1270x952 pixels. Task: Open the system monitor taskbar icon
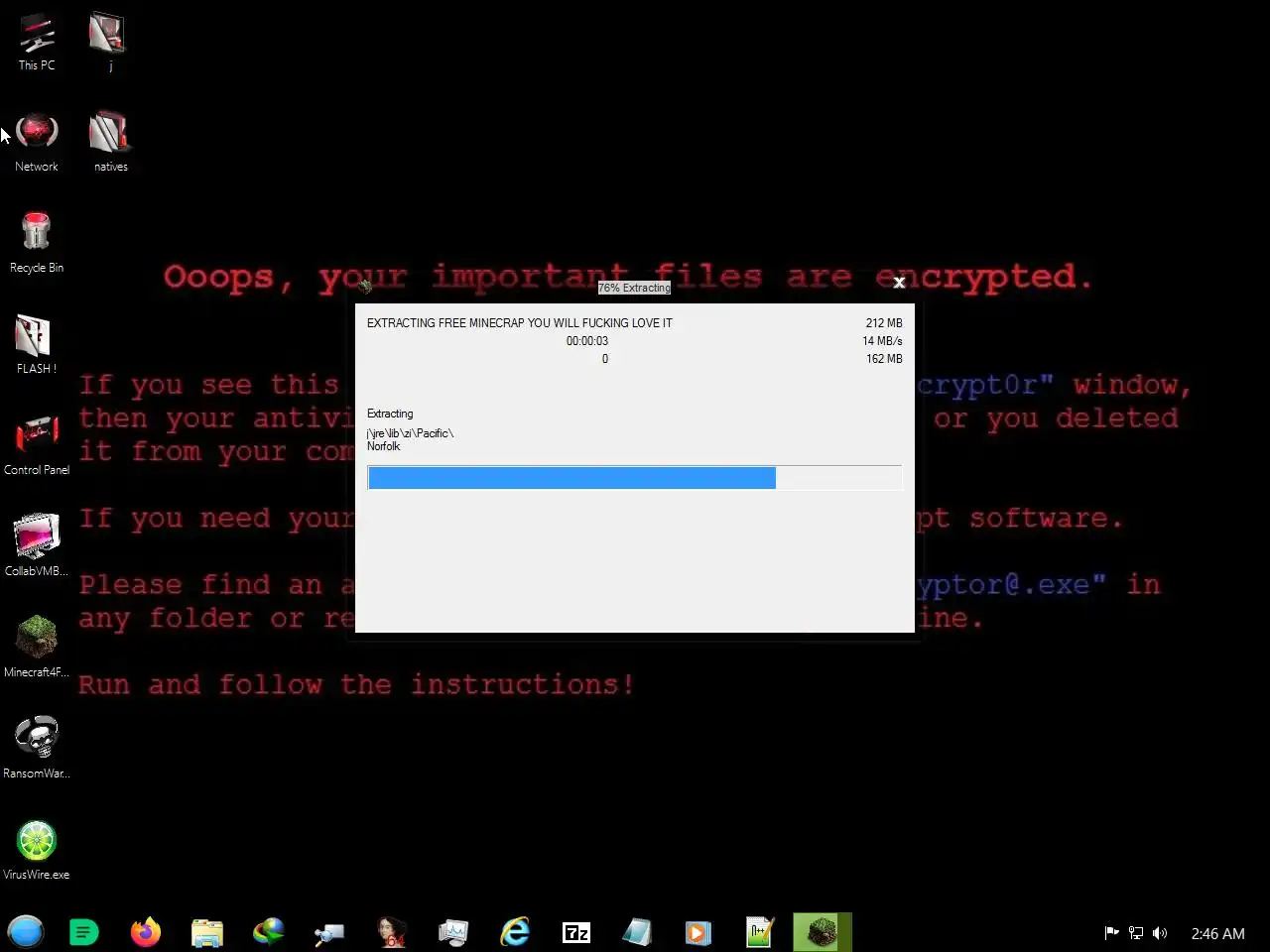[x=453, y=933]
